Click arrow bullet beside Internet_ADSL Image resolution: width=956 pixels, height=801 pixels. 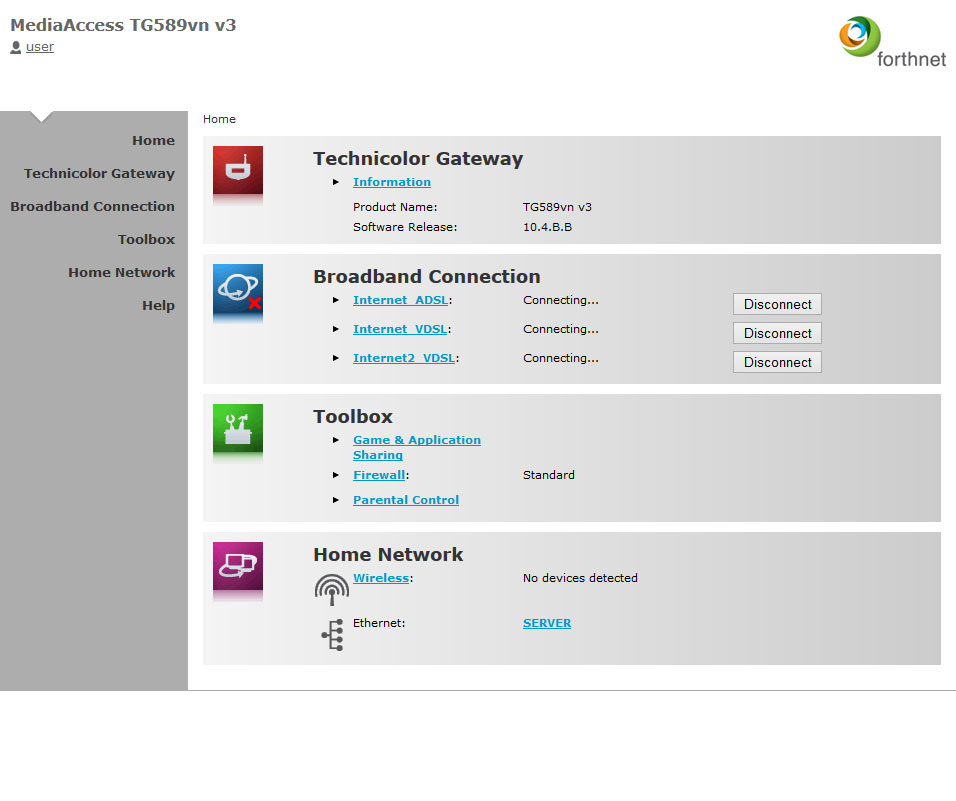tap(335, 300)
